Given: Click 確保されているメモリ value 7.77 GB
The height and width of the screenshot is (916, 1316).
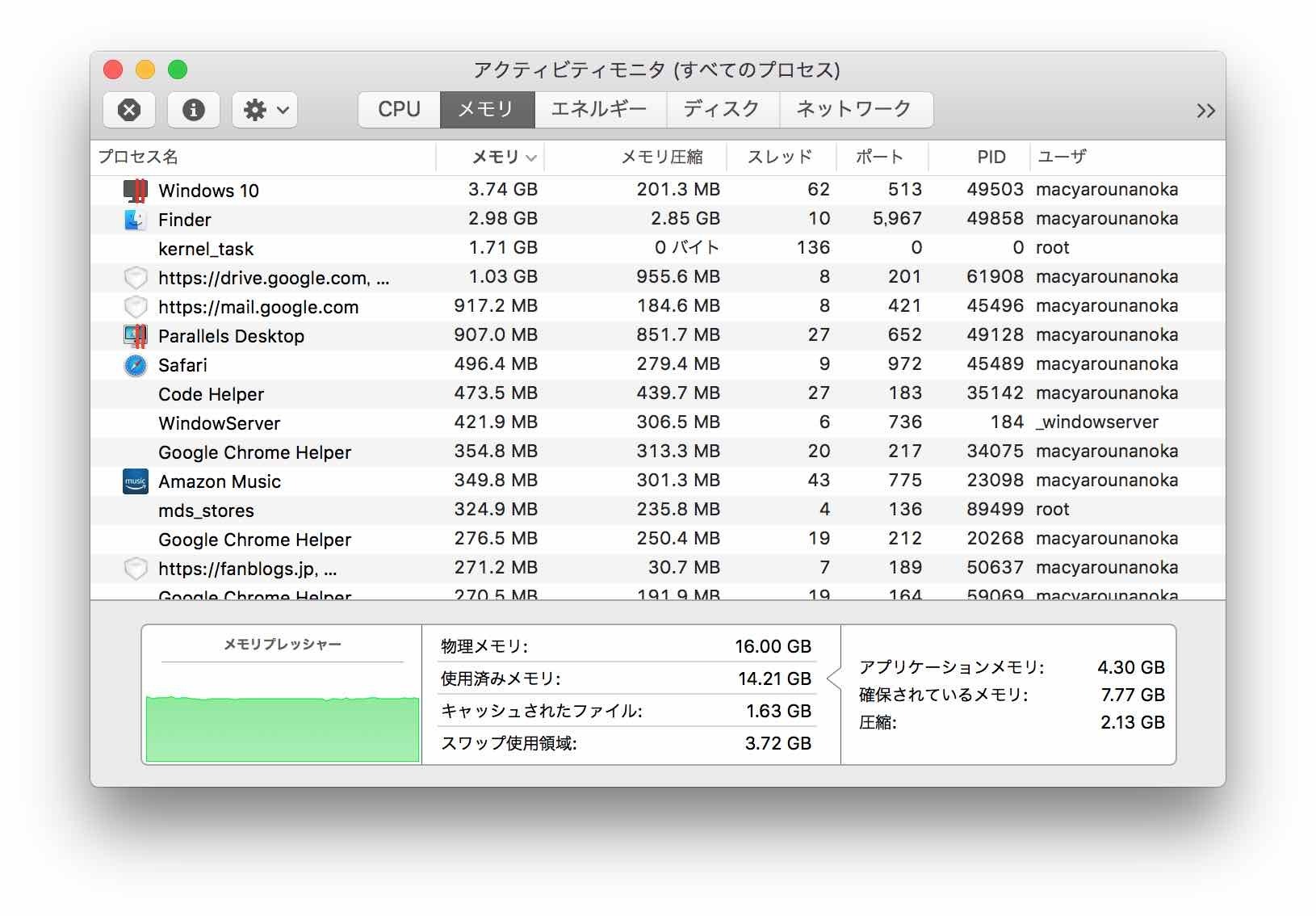Looking at the screenshot, I should [x=1133, y=695].
